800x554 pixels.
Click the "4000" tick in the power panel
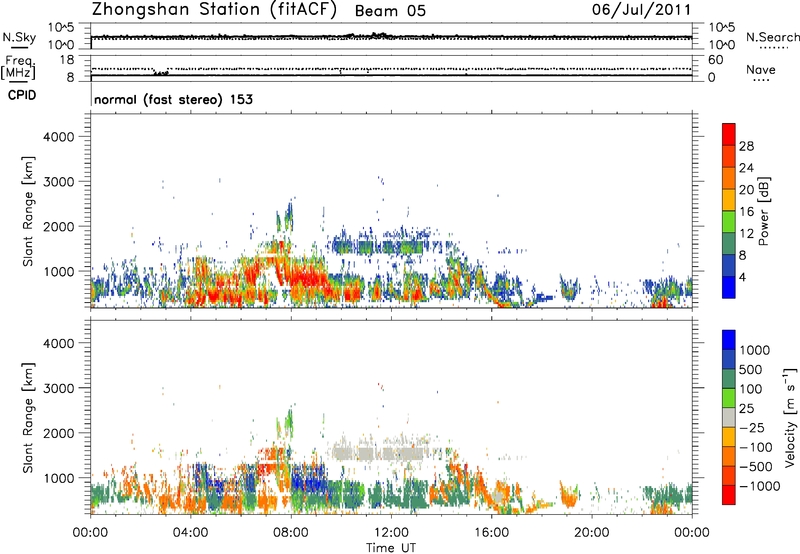(59, 137)
